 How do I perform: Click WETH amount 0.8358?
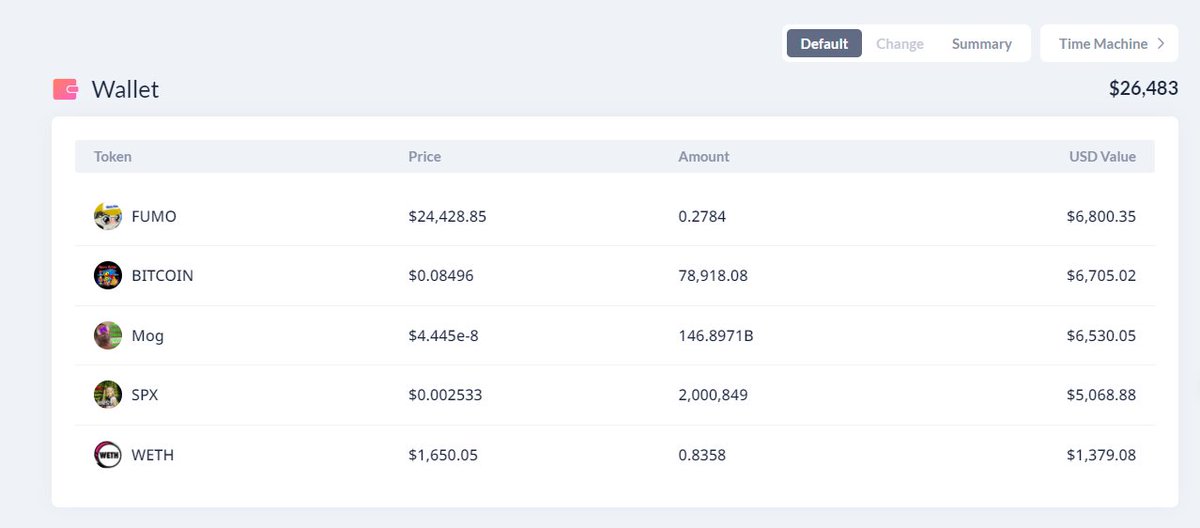click(702, 455)
